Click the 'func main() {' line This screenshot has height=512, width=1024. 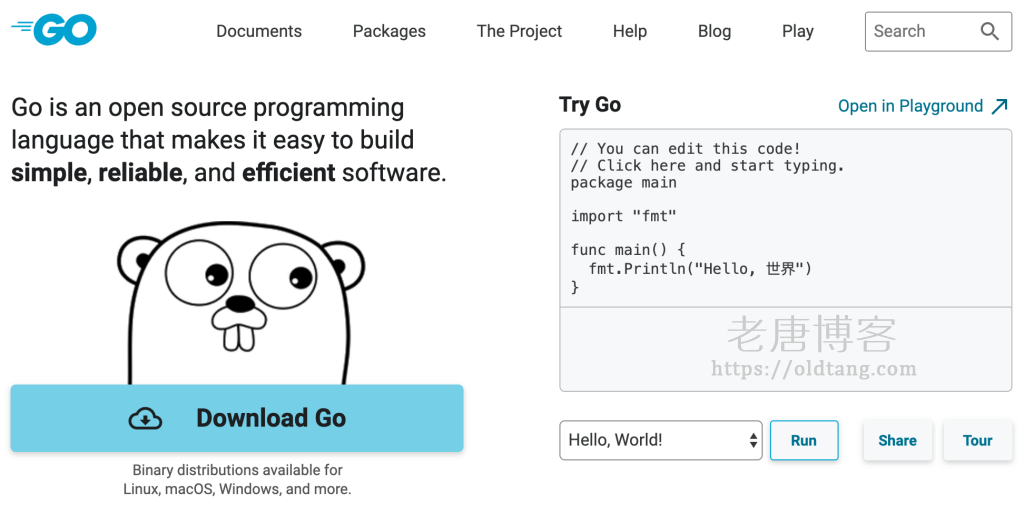tap(628, 250)
